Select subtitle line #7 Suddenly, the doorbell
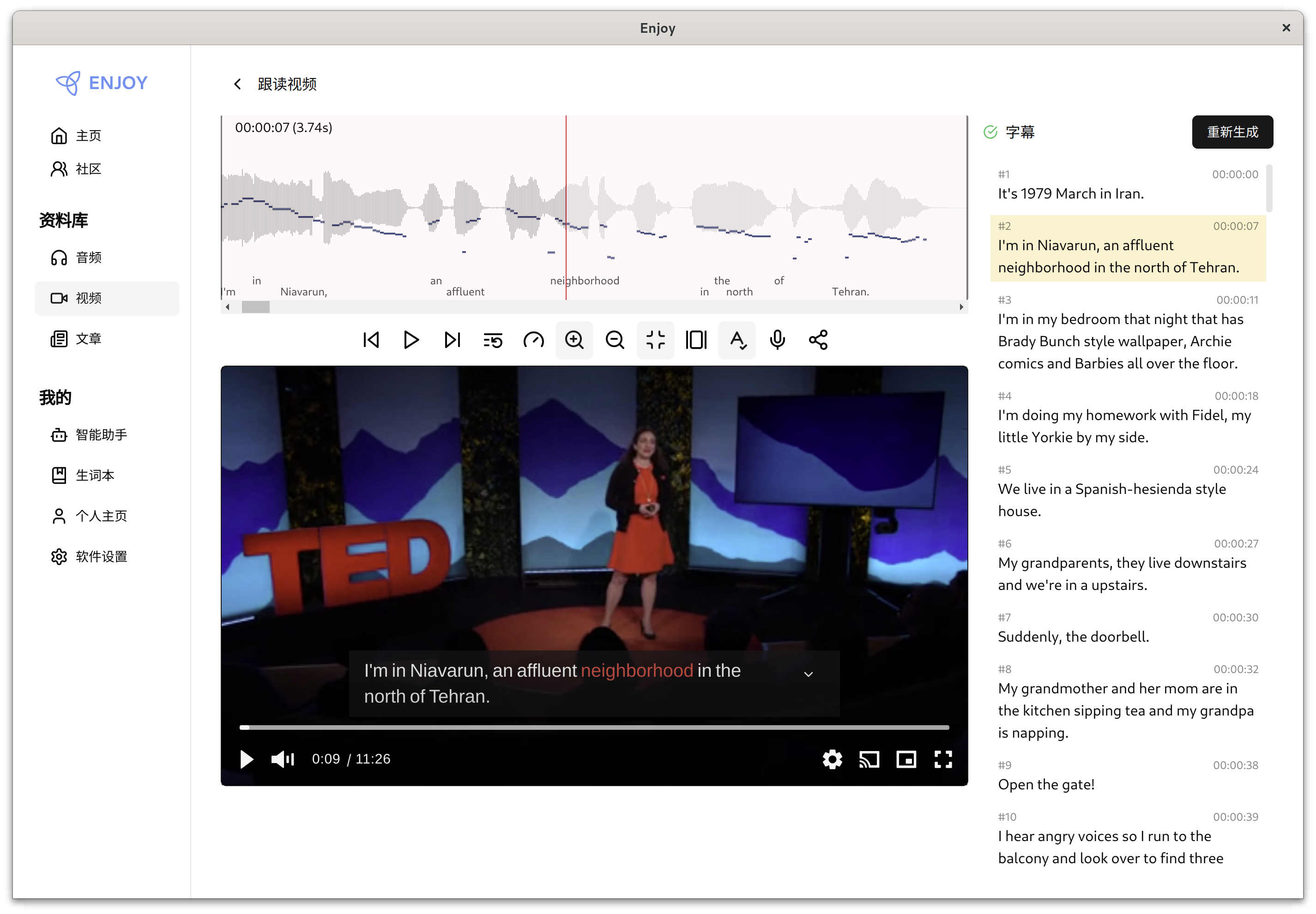The width and height of the screenshot is (1316, 914). coord(1073,637)
